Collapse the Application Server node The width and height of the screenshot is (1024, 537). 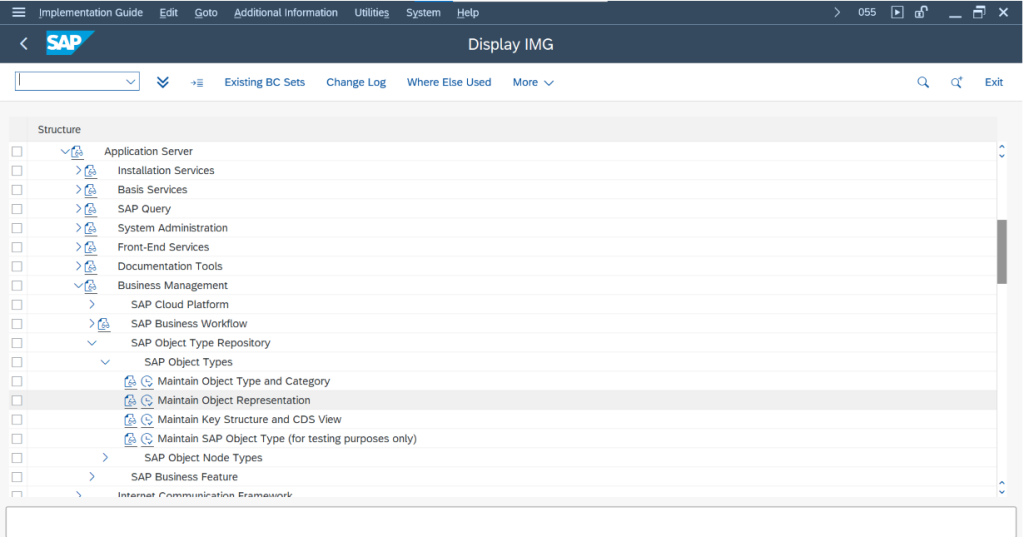click(x=65, y=152)
